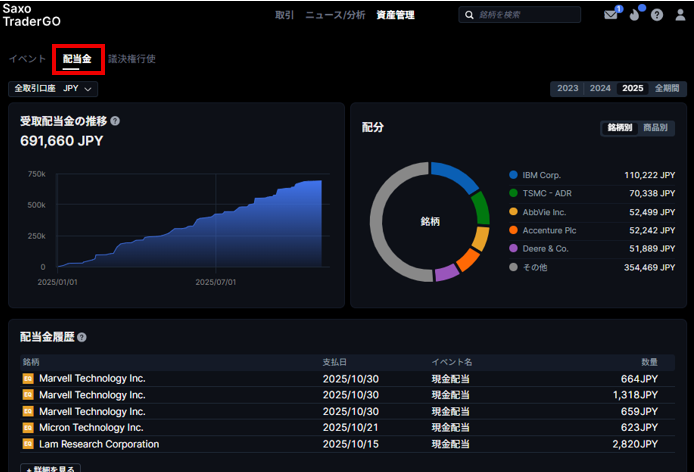Click the info icon beside 受取配当金の推移
This screenshot has height=472, width=694.
(115, 121)
